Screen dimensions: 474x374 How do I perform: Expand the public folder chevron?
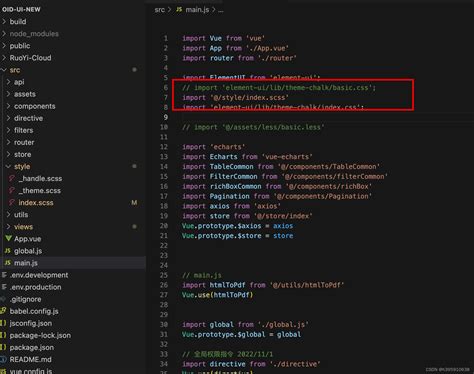pyautogui.click(x=4, y=46)
